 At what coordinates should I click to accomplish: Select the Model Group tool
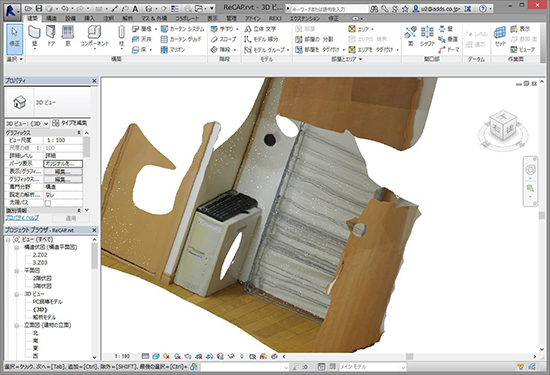(x=266, y=50)
